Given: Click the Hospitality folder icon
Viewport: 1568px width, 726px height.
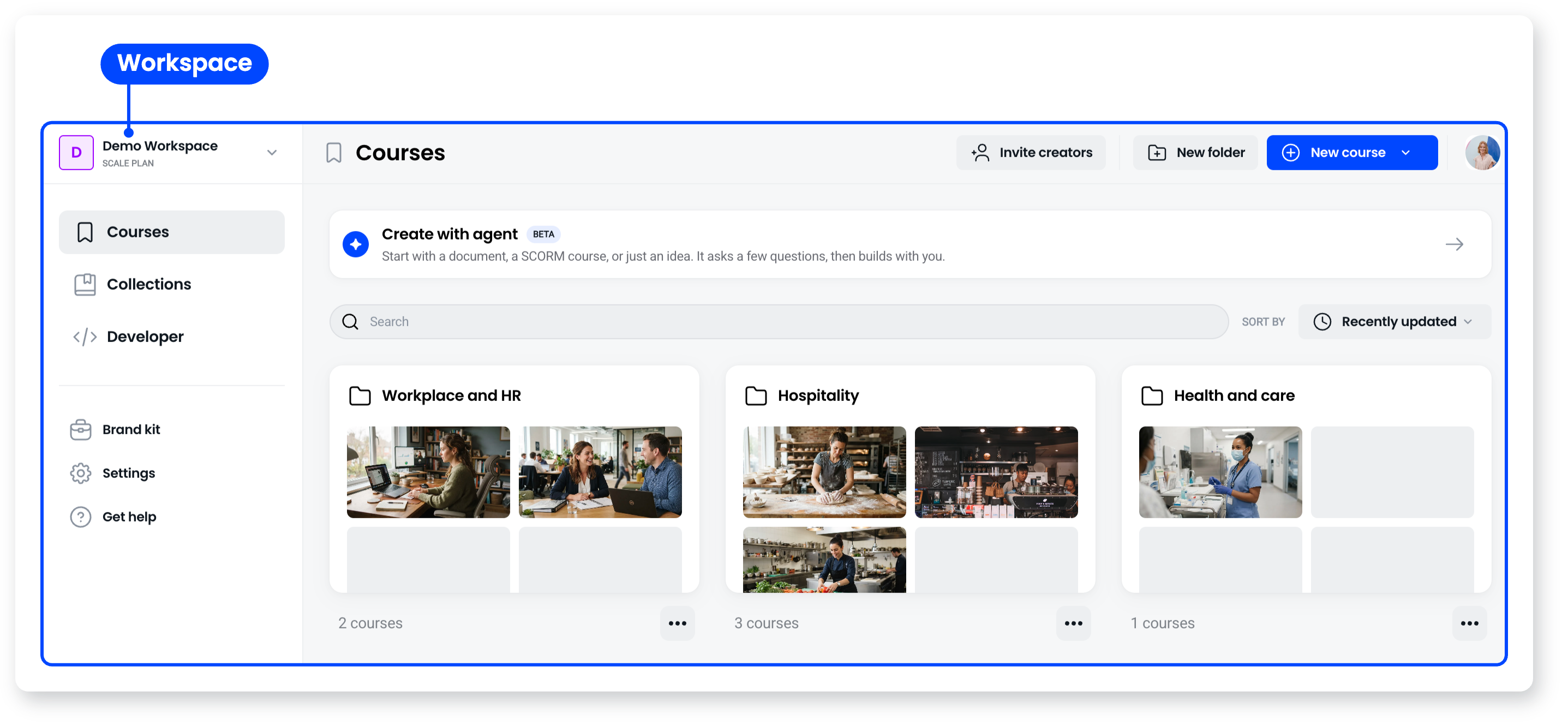Looking at the screenshot, I should [x=756, y=396].
